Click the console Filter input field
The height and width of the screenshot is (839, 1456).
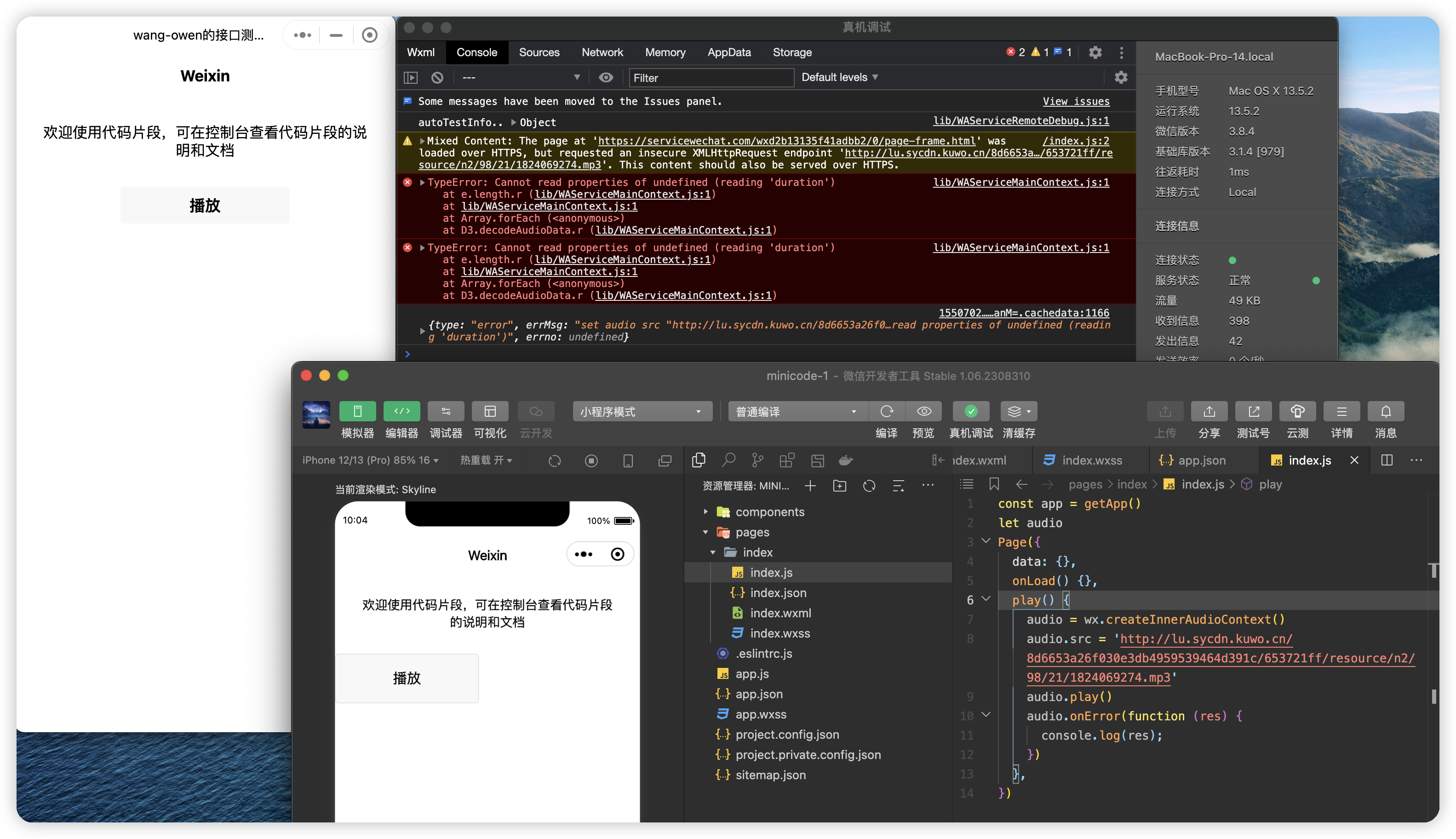[x=711, y=77]
